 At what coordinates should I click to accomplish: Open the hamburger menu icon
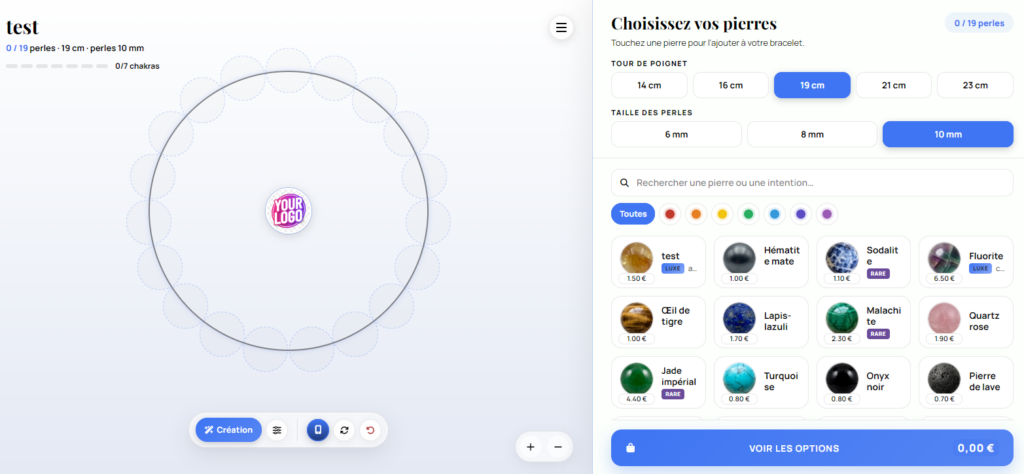(561, 27)
